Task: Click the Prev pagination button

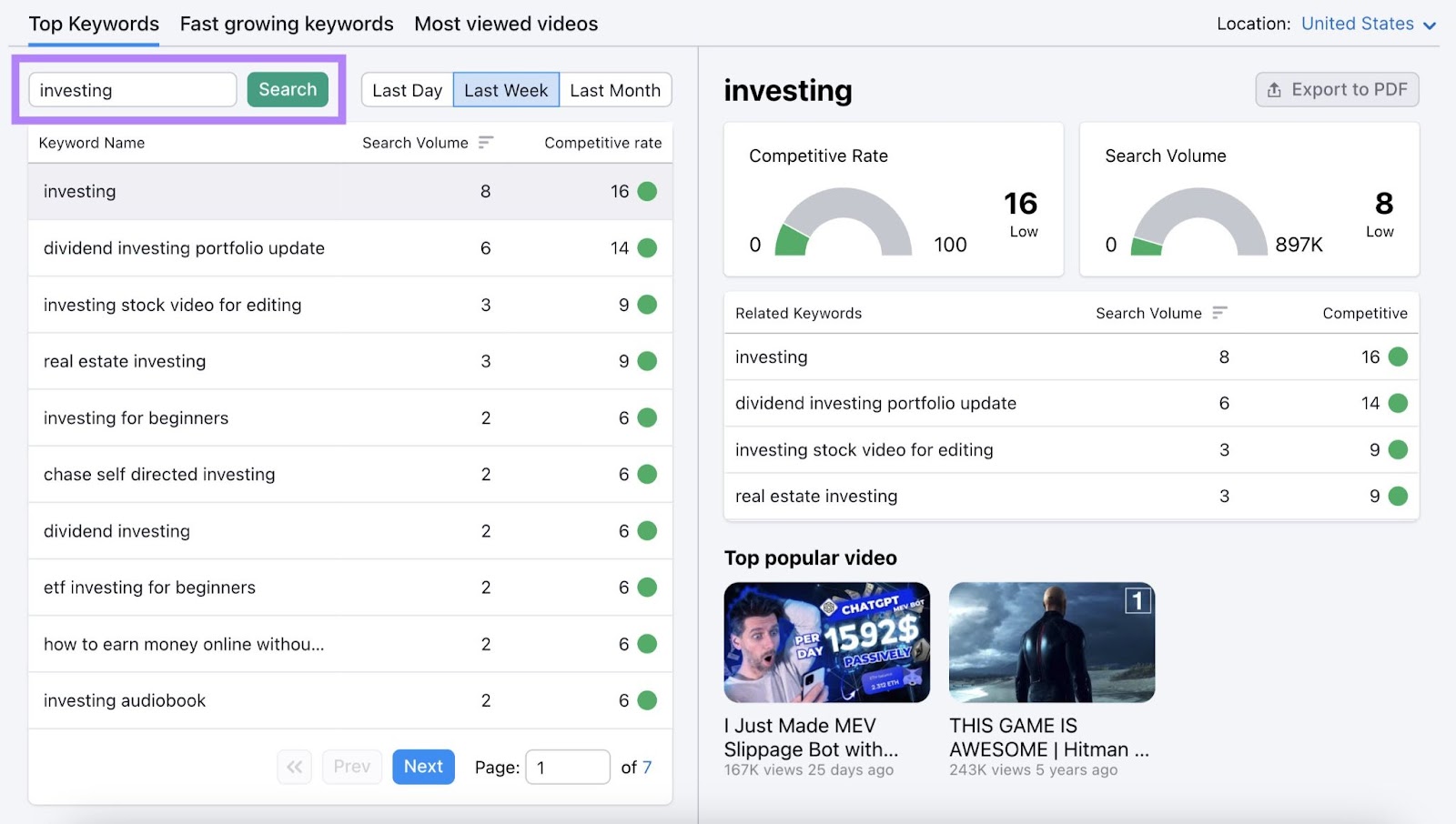Action: coord(352,767)
